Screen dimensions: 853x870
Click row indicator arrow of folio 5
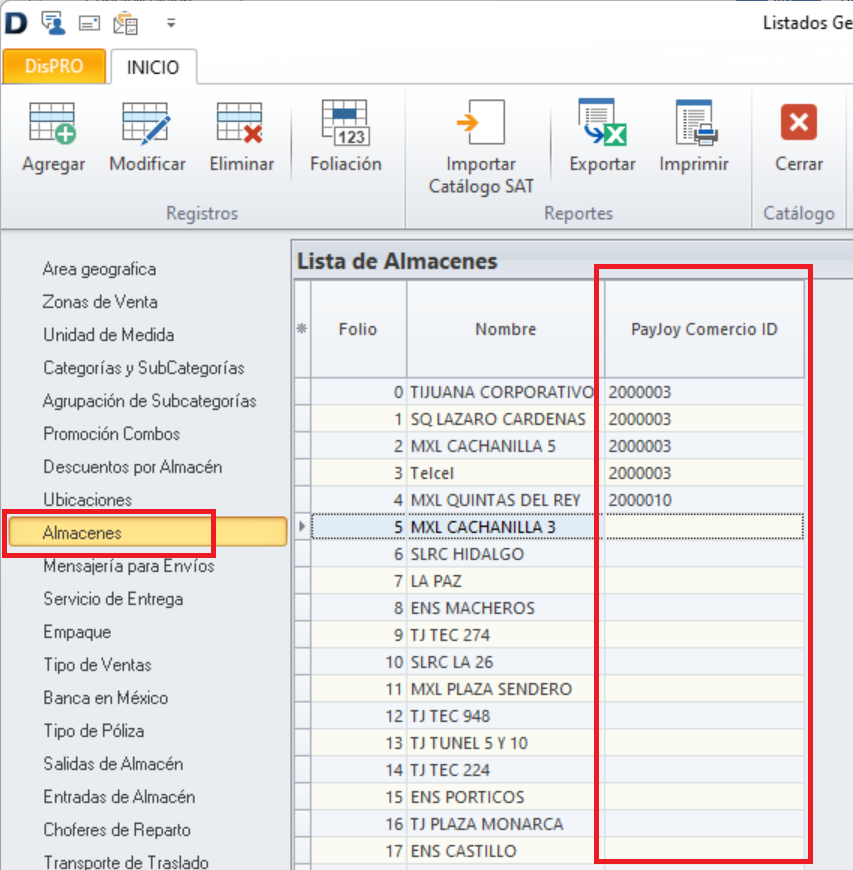point(303,527)
